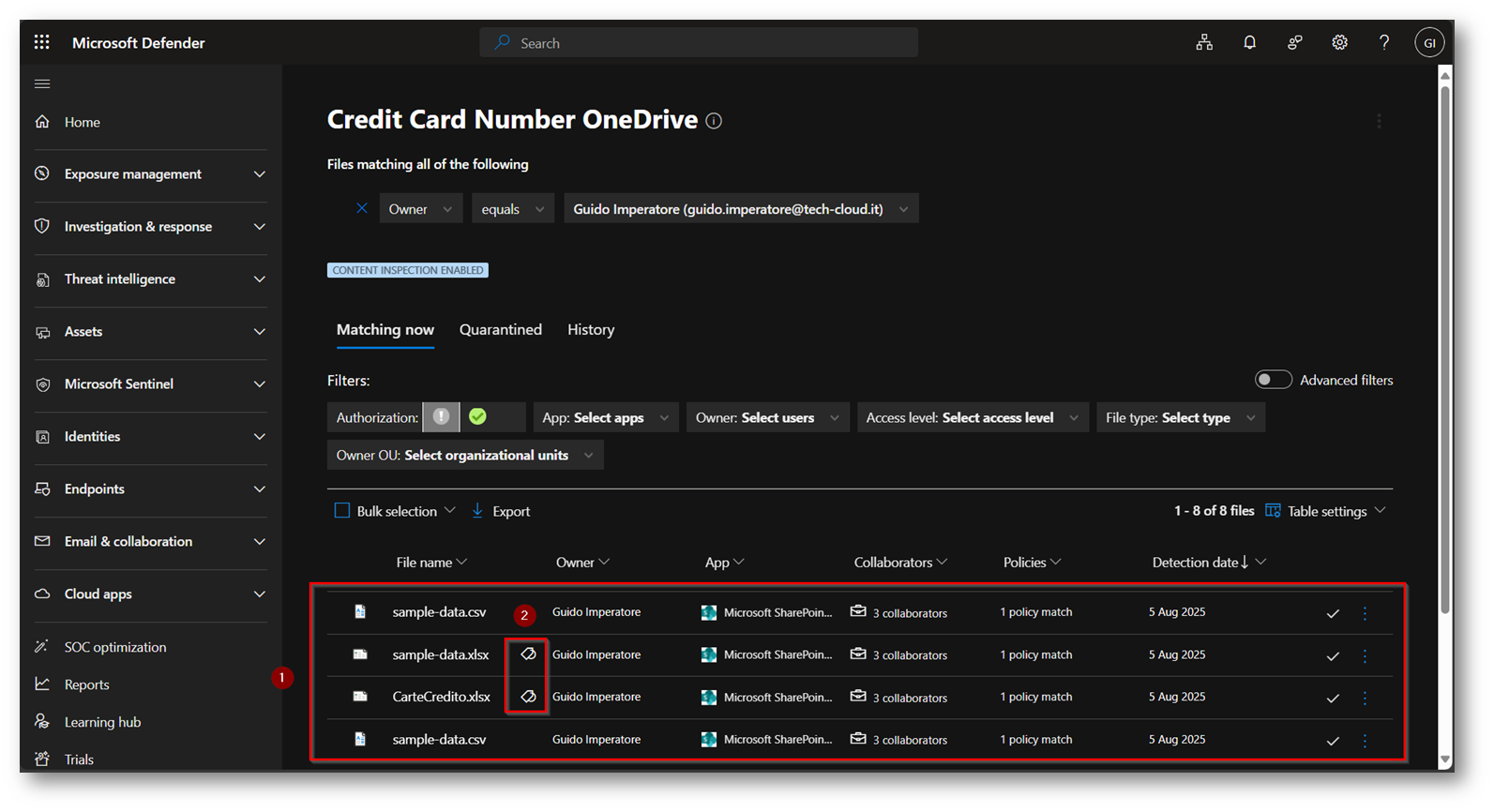
Task: Expand Cloud apps in the sidebar
Action: click(150, 594)
